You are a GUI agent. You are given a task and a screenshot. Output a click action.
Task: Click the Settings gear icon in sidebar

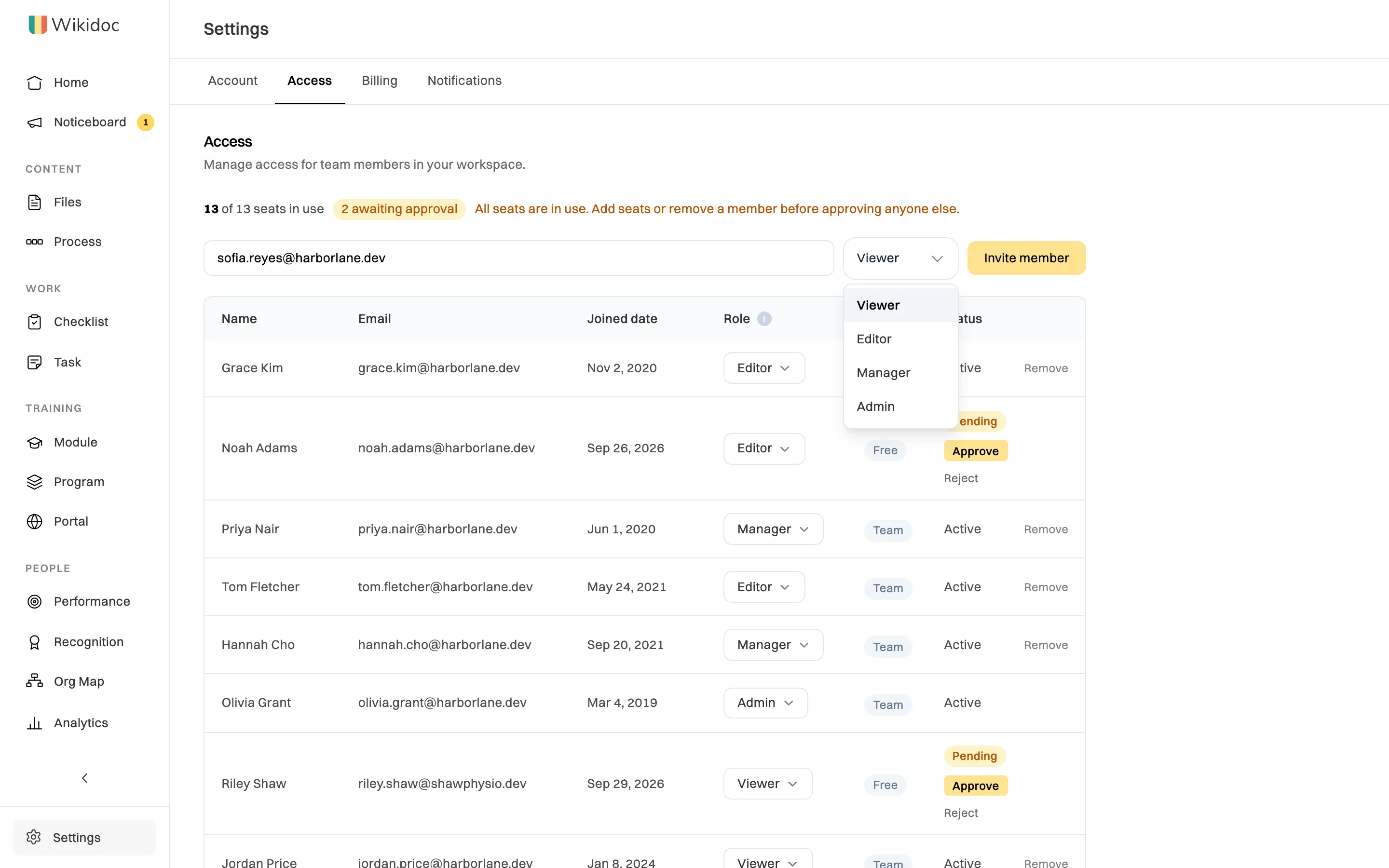34,838
